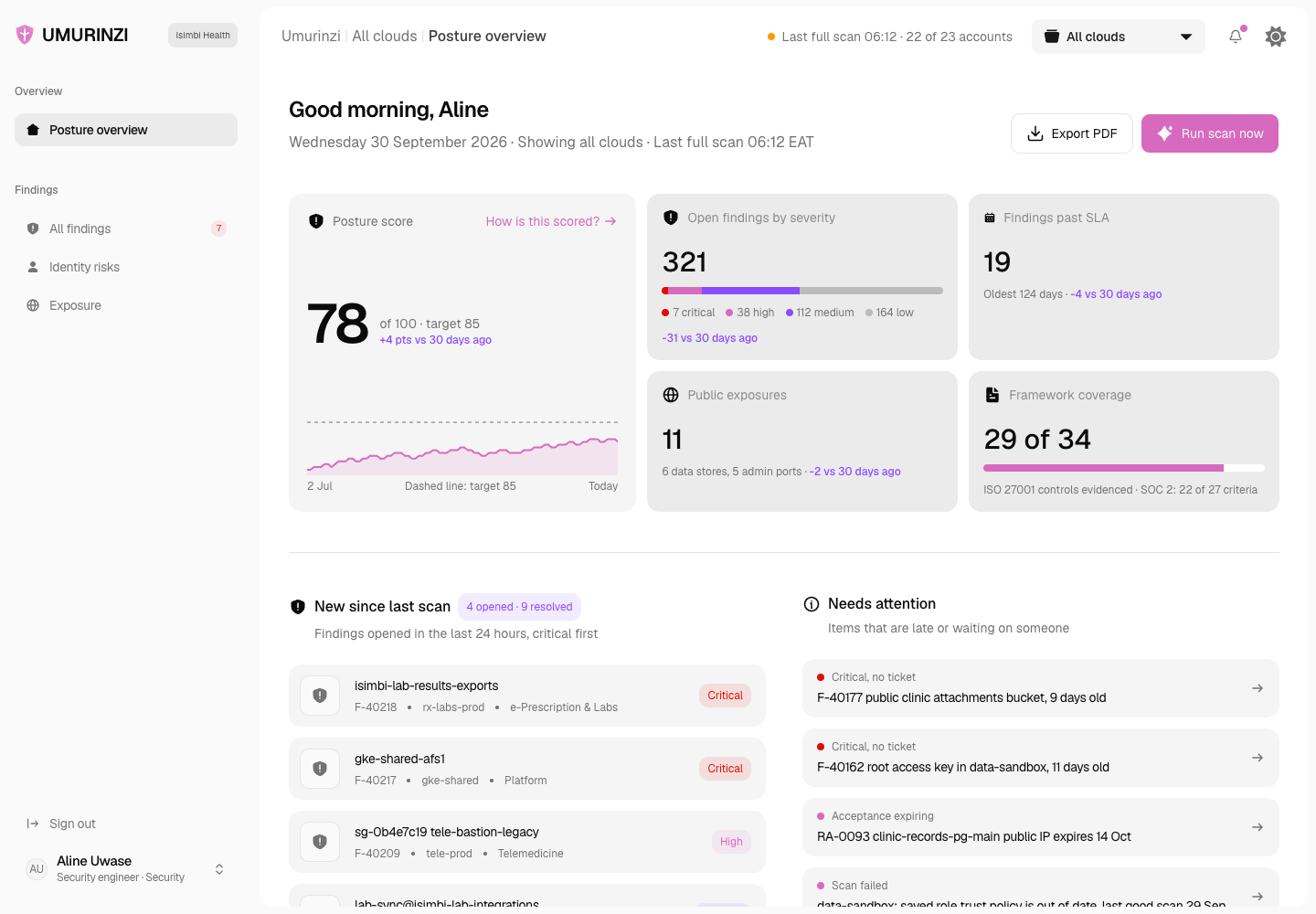This screenshot has width=1316, height=914.
Task: Click shield icon beside All findings
Action: click(x=33, y=228)
